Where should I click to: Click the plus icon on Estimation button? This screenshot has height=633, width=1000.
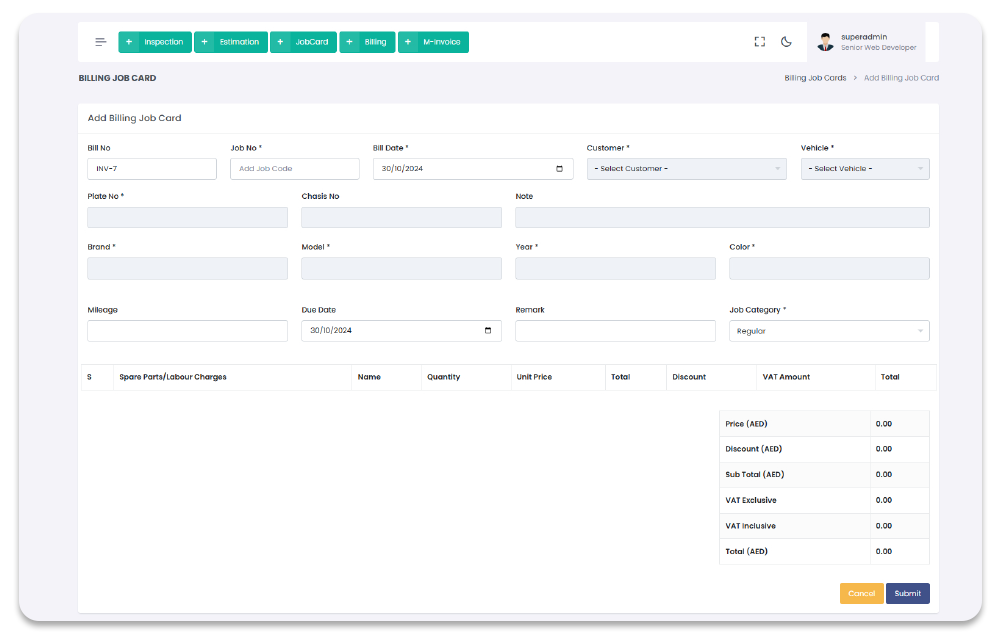click(205, 42)
